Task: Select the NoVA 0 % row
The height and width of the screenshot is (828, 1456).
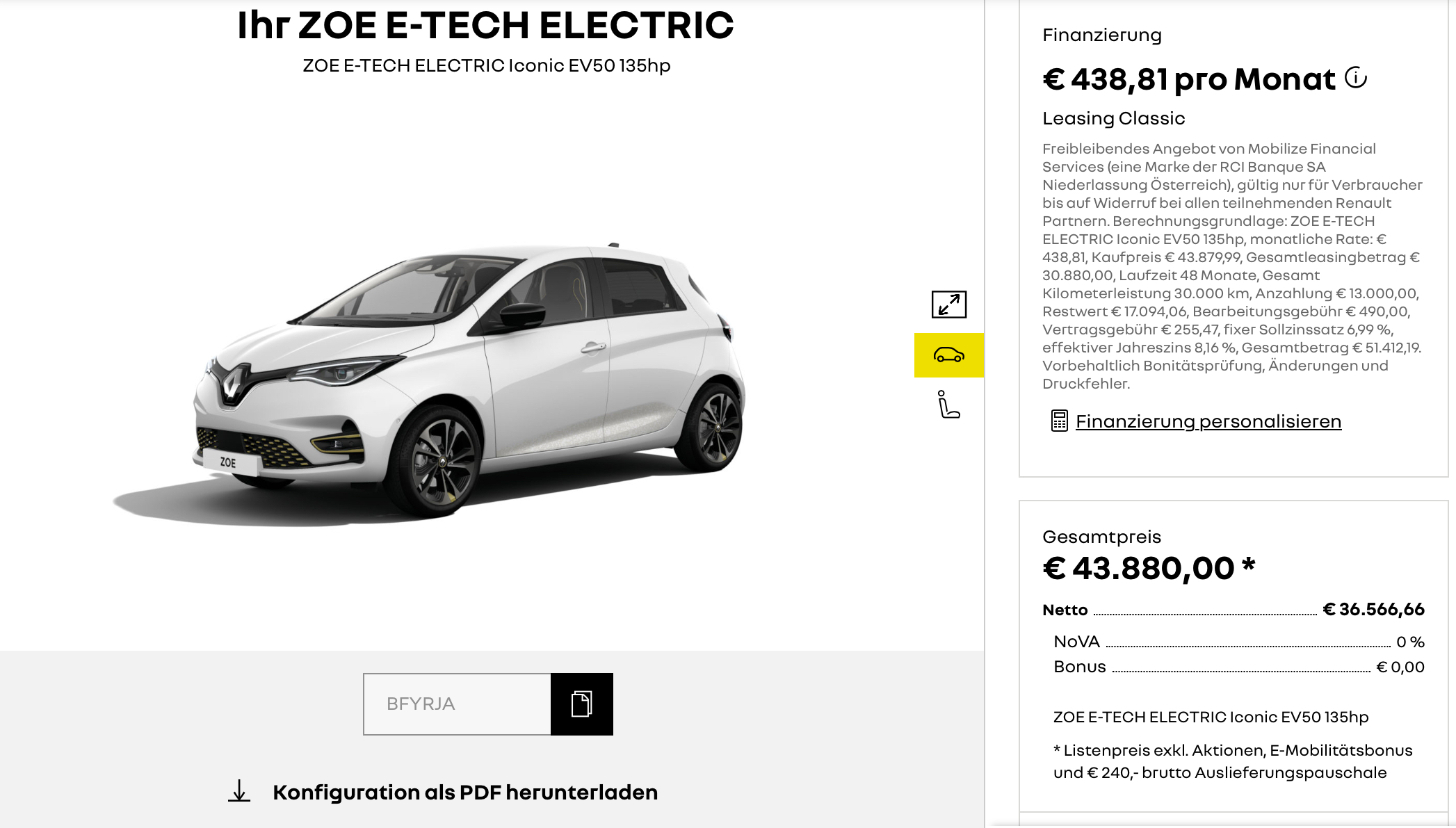Action: coord(1239,642)
